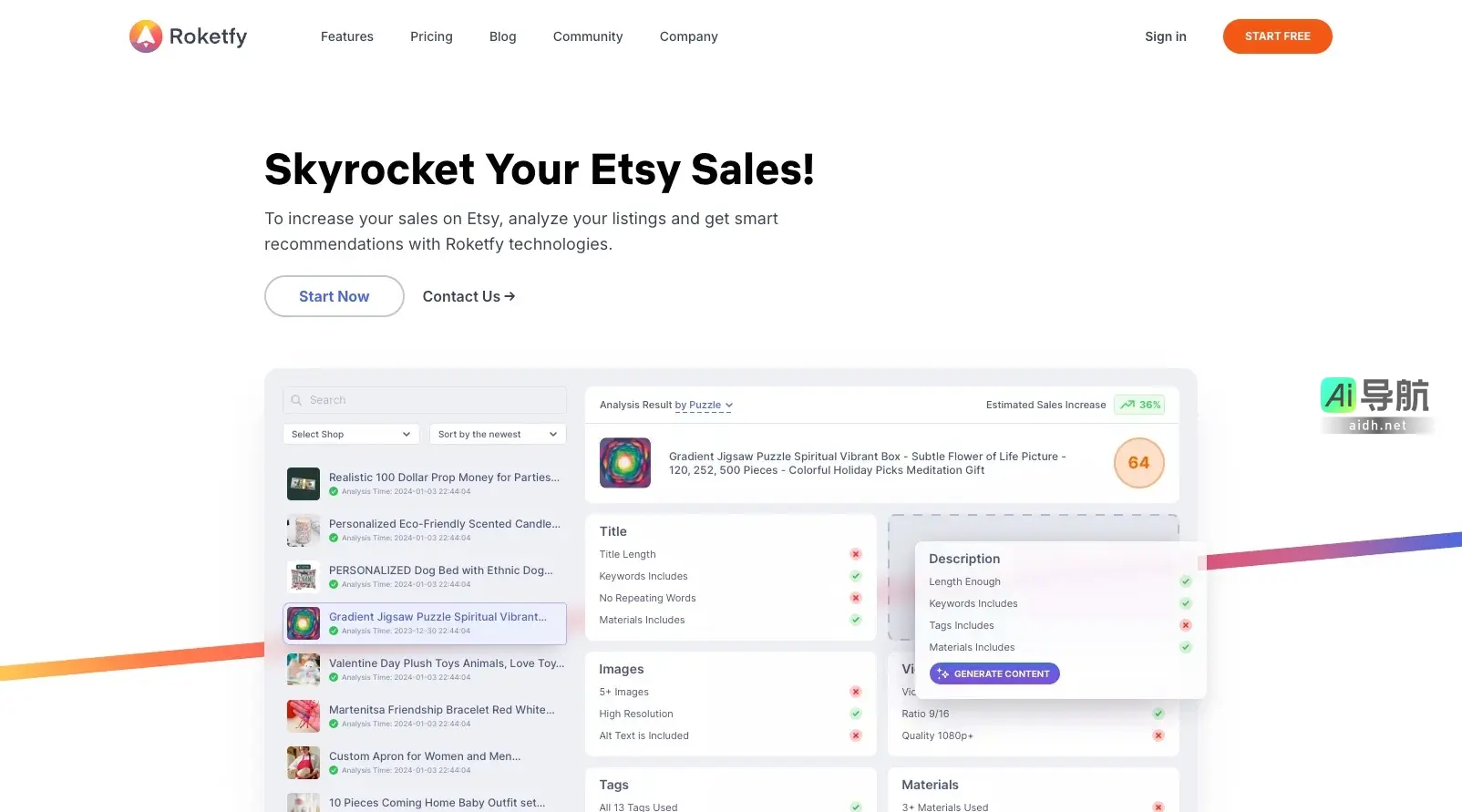
Task: Follow the Contact Us link
Action: [x=468, y=296]
